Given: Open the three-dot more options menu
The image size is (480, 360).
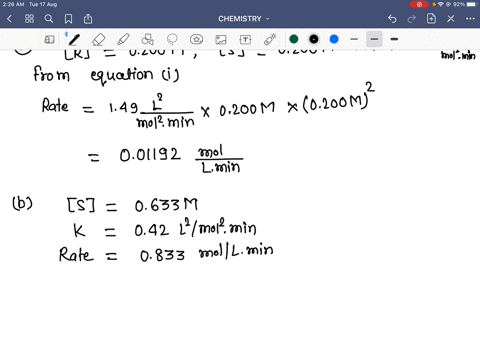Looking at the screenshot, I should (x=470, y=19).
